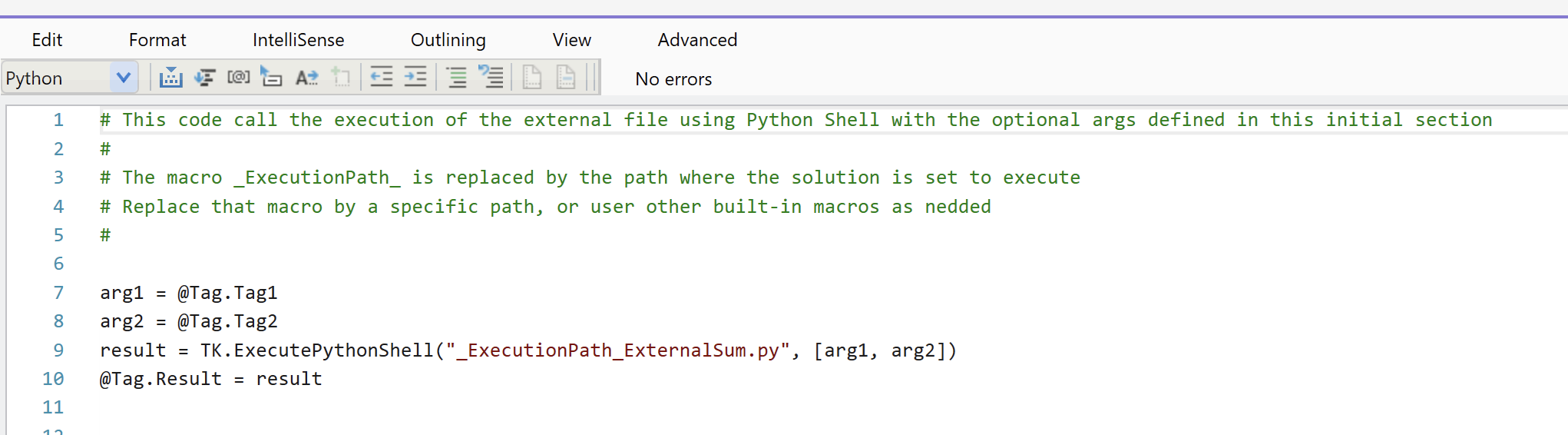Click the cursor-and-box toolbar icon
This screenshot has height=435, width=1568.
point(271,78)
